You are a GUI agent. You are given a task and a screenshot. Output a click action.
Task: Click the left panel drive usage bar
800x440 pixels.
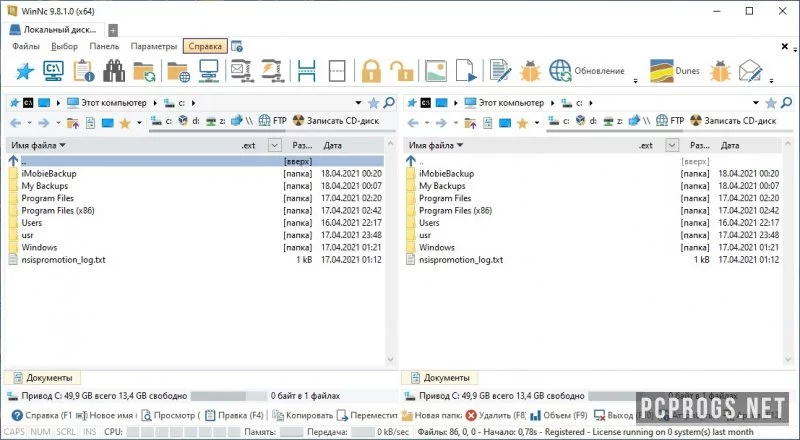229,396
